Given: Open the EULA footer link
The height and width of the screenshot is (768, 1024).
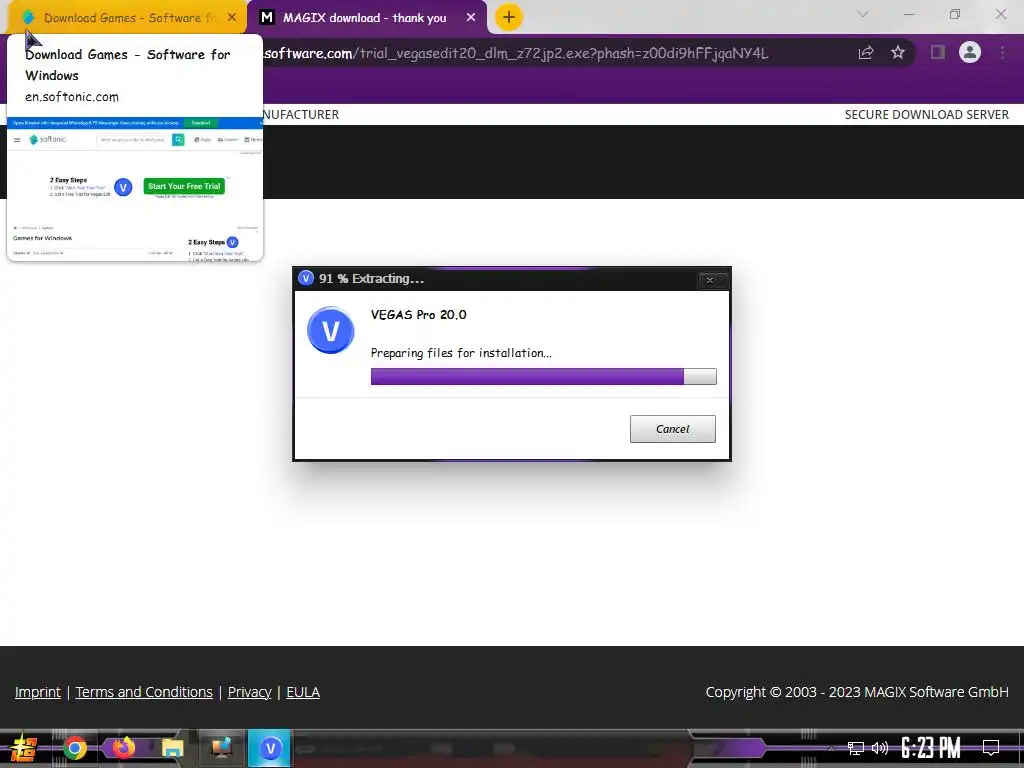Looking at the screenshot, I should click(303, 692).
